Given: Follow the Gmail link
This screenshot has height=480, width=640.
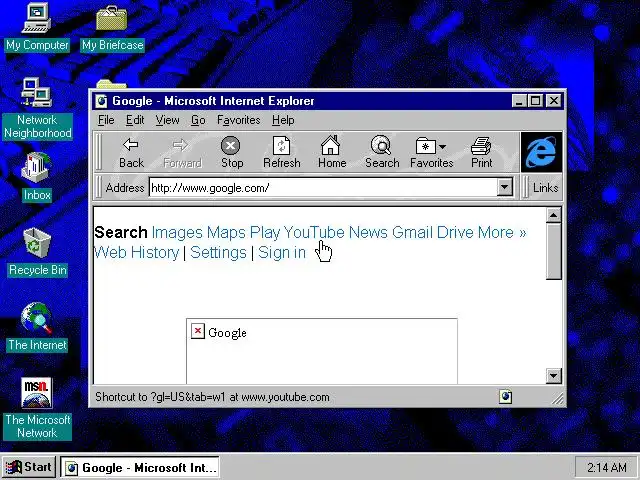Looking at the screenshot, I should [412, 233].
